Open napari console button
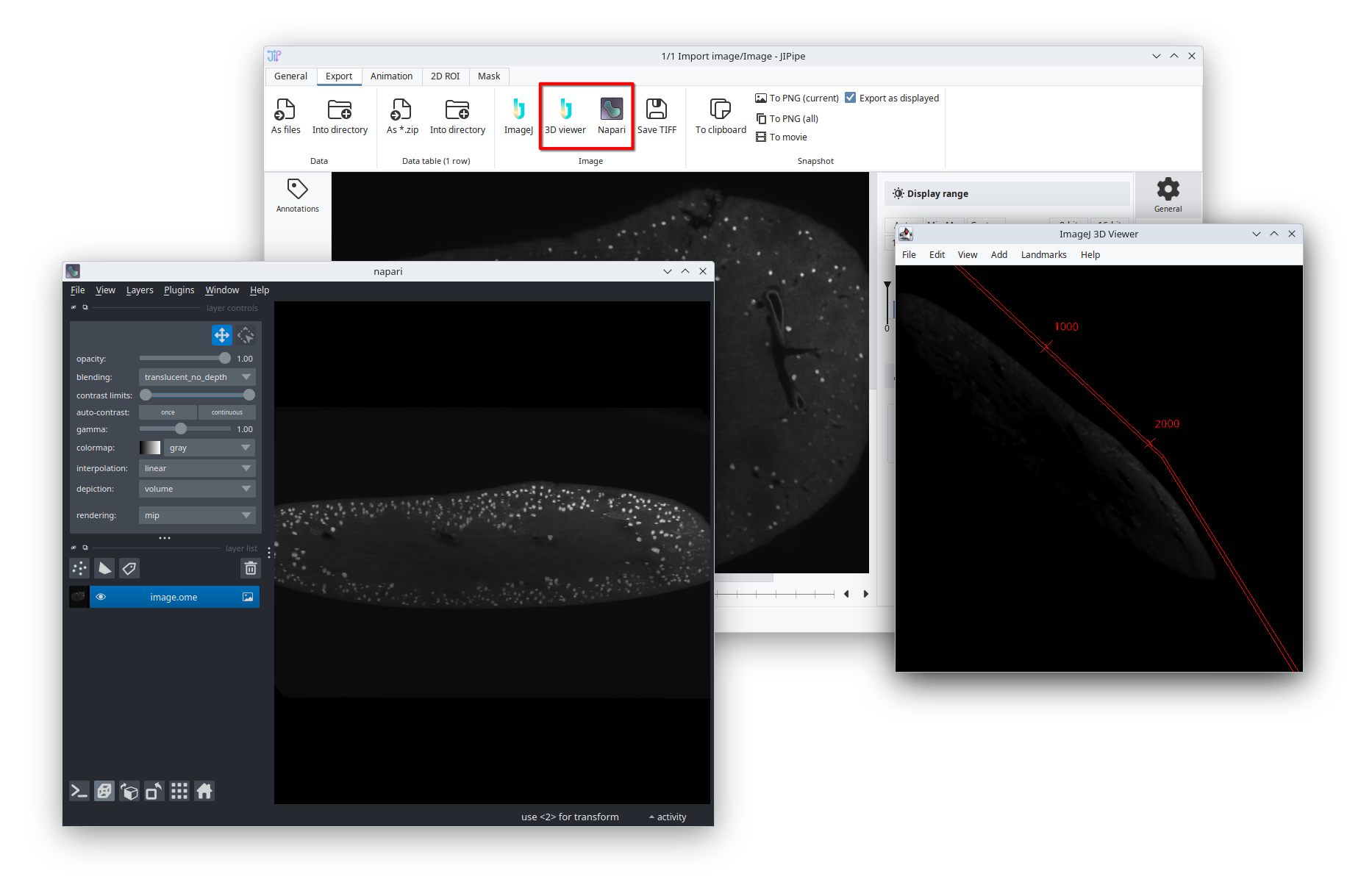Image resolution: width=1372 pixels, height=882 pixels. click(79, 791)
